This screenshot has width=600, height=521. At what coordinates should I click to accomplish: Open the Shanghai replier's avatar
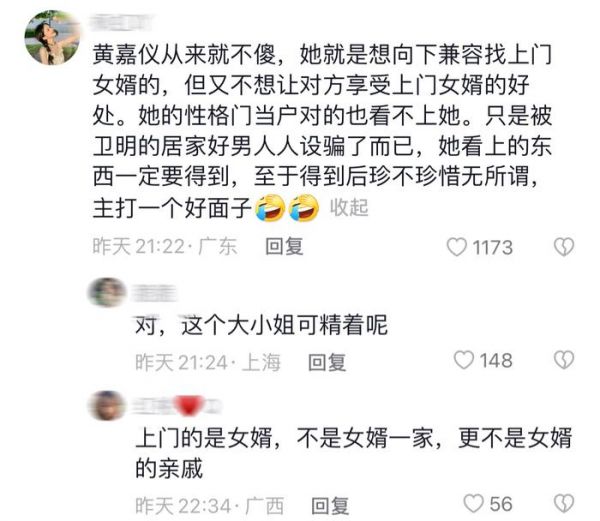click(x=107, y=293)
